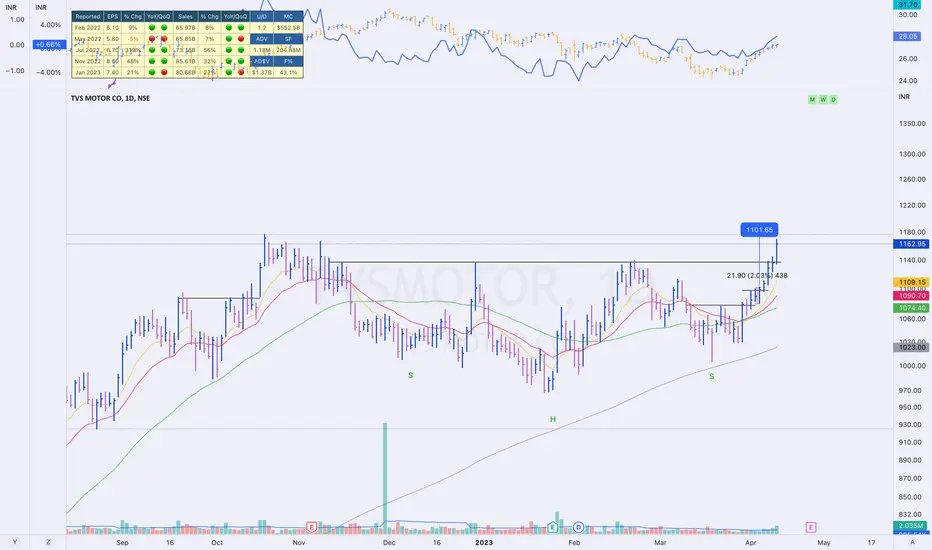932x550 pixels.
Task: Open the green earnings E marker before Feb
Action: coord(553,527)
